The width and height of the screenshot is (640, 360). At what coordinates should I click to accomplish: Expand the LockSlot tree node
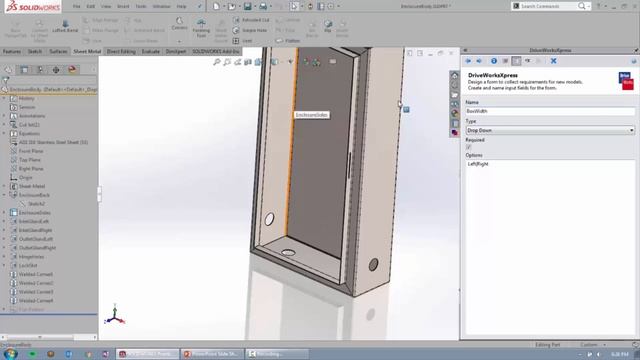pyautogui.click(x=4, y=265)
